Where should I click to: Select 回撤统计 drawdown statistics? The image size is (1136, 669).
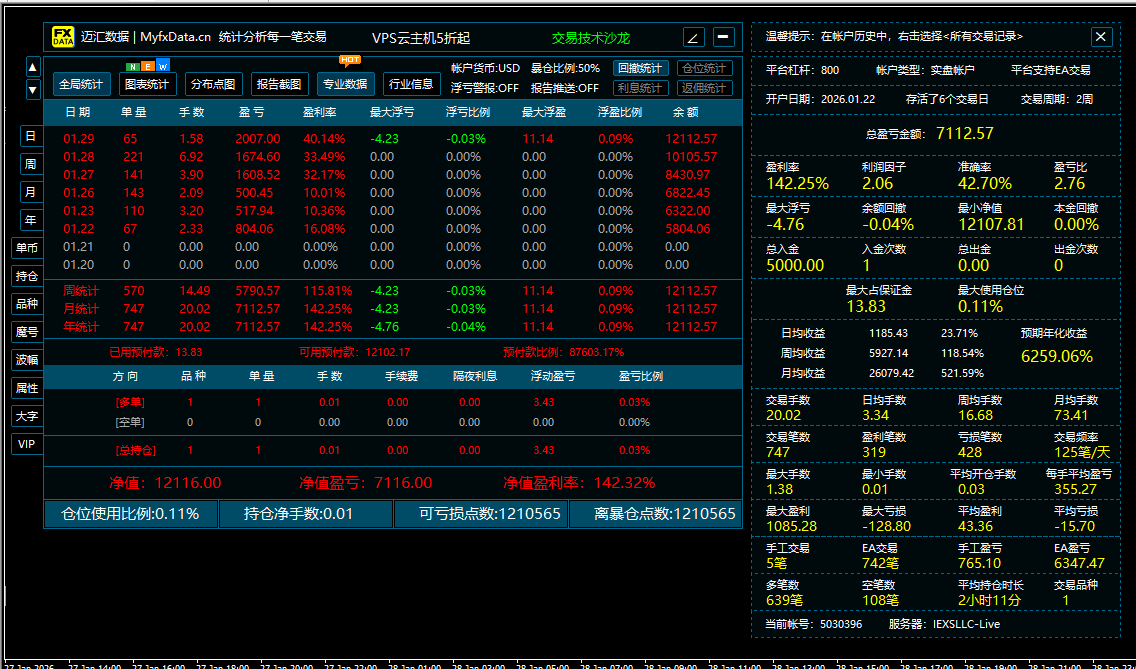641,68
